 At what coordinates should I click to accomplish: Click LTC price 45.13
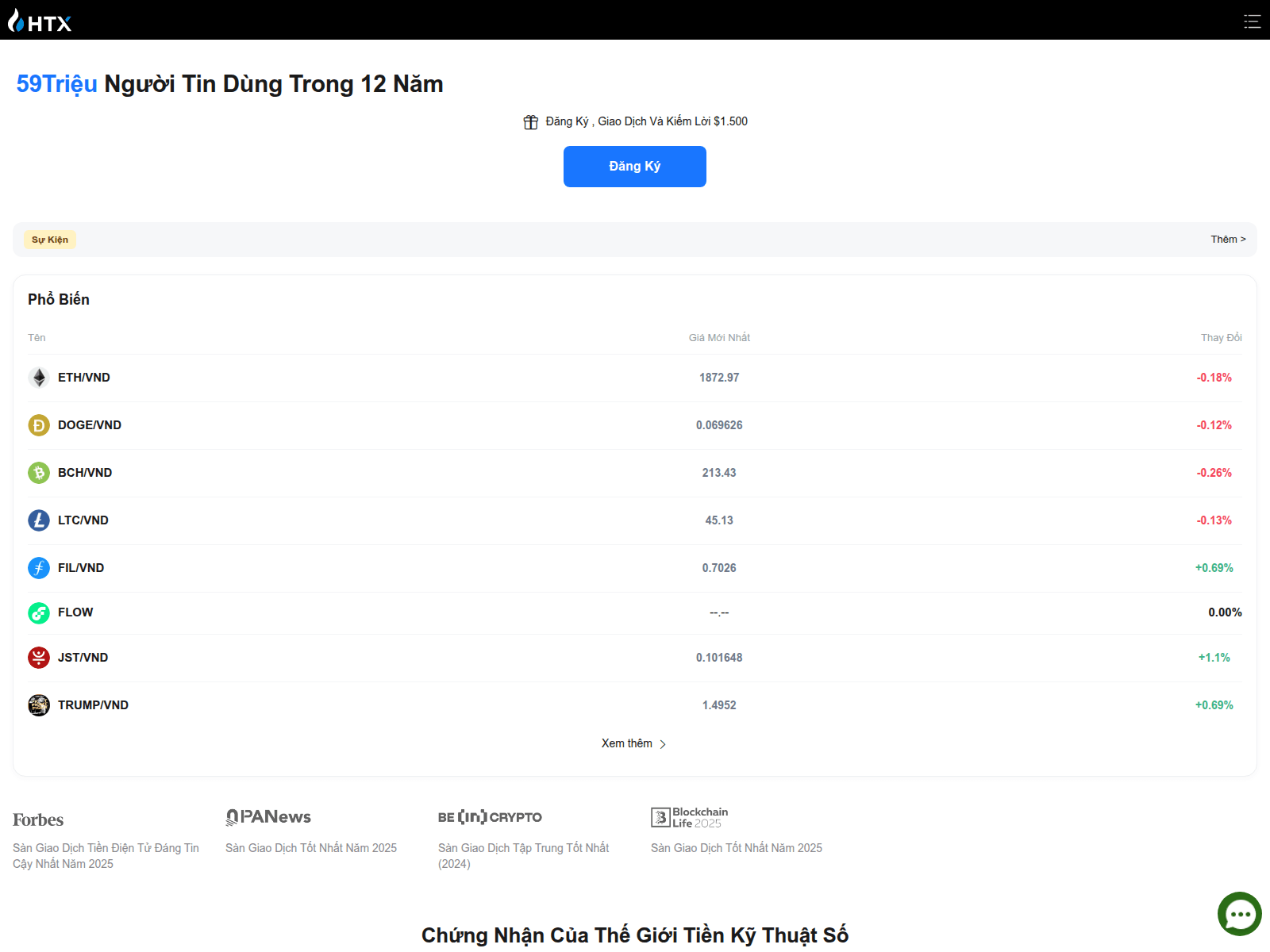click(719, 520)
